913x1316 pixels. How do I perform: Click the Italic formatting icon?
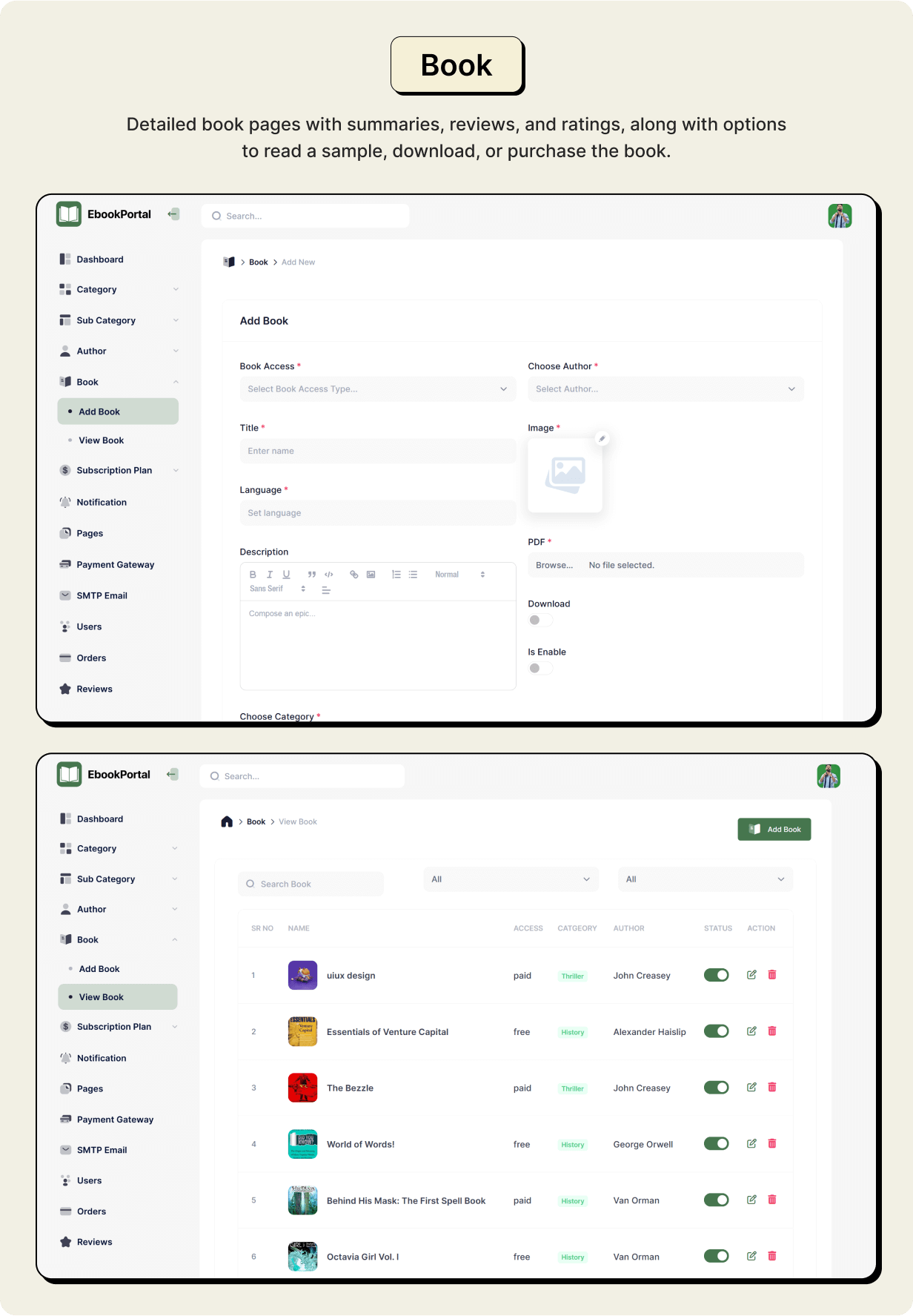[270, 575]
